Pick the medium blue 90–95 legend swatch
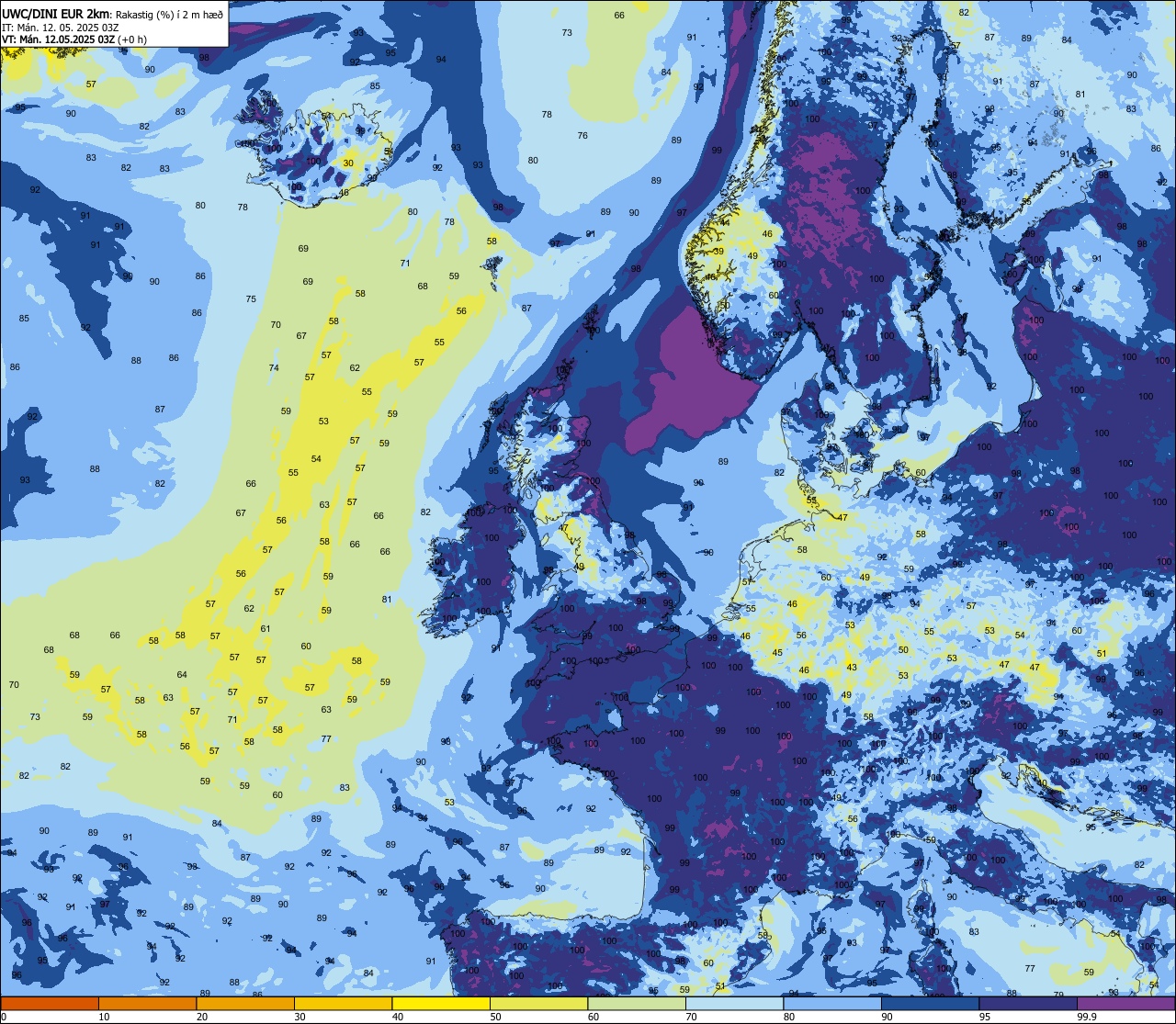 coord(930,1003)
